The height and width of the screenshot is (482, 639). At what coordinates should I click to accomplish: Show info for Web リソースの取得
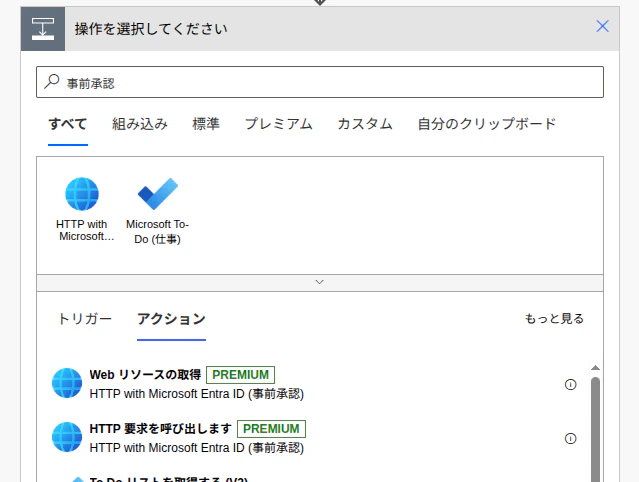click(571, 384)
